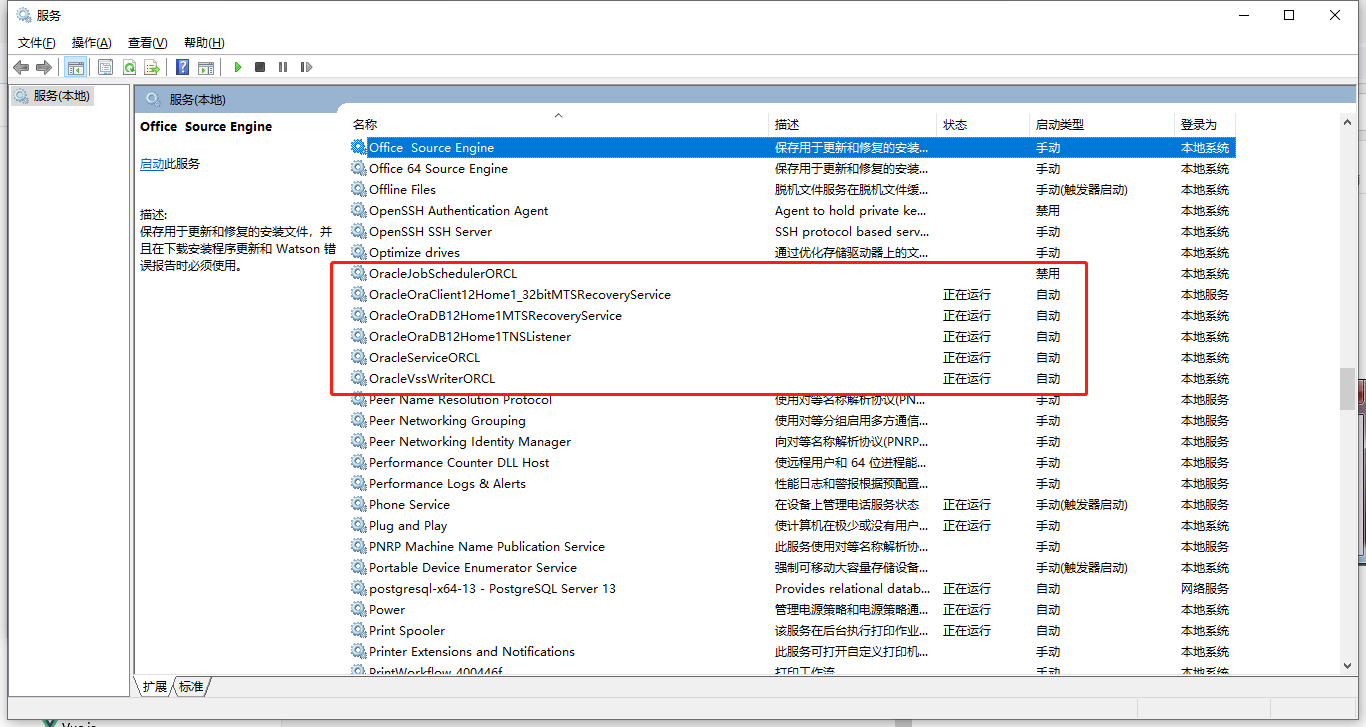This screenshot has height=727, width=1366.
Task: Select Portable Device Enumerator Service
Action: coord(472,567)
